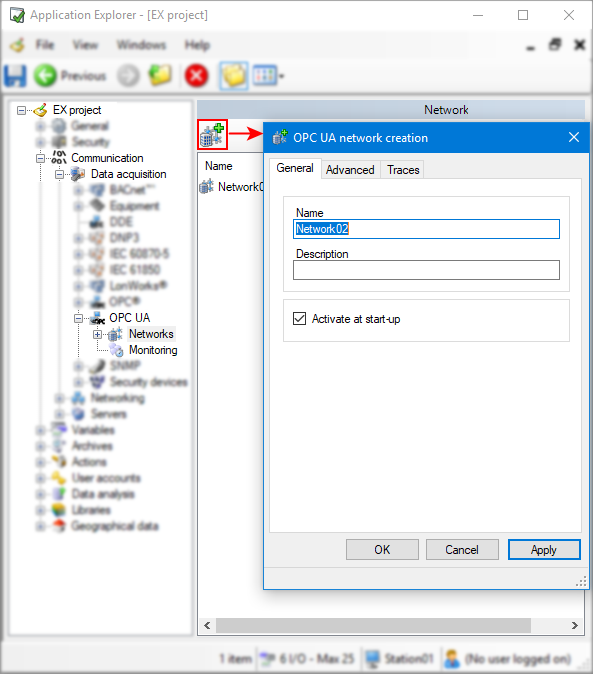Collapse the Data acquisition tree node
Screen dimensions: 593x674
59,175
